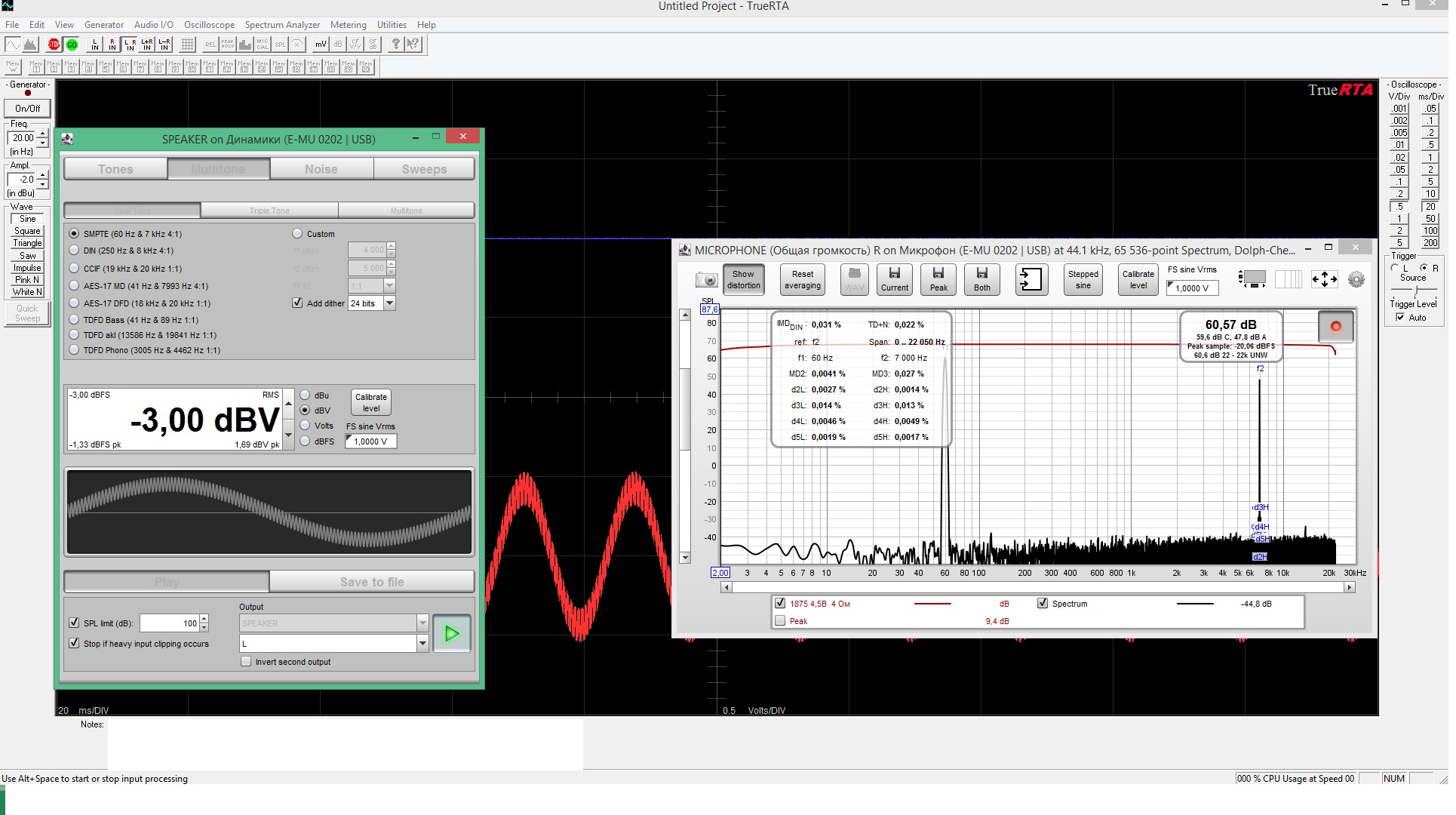Select the L+R IN input icon
1456x815 pixels.
[147, 45]
